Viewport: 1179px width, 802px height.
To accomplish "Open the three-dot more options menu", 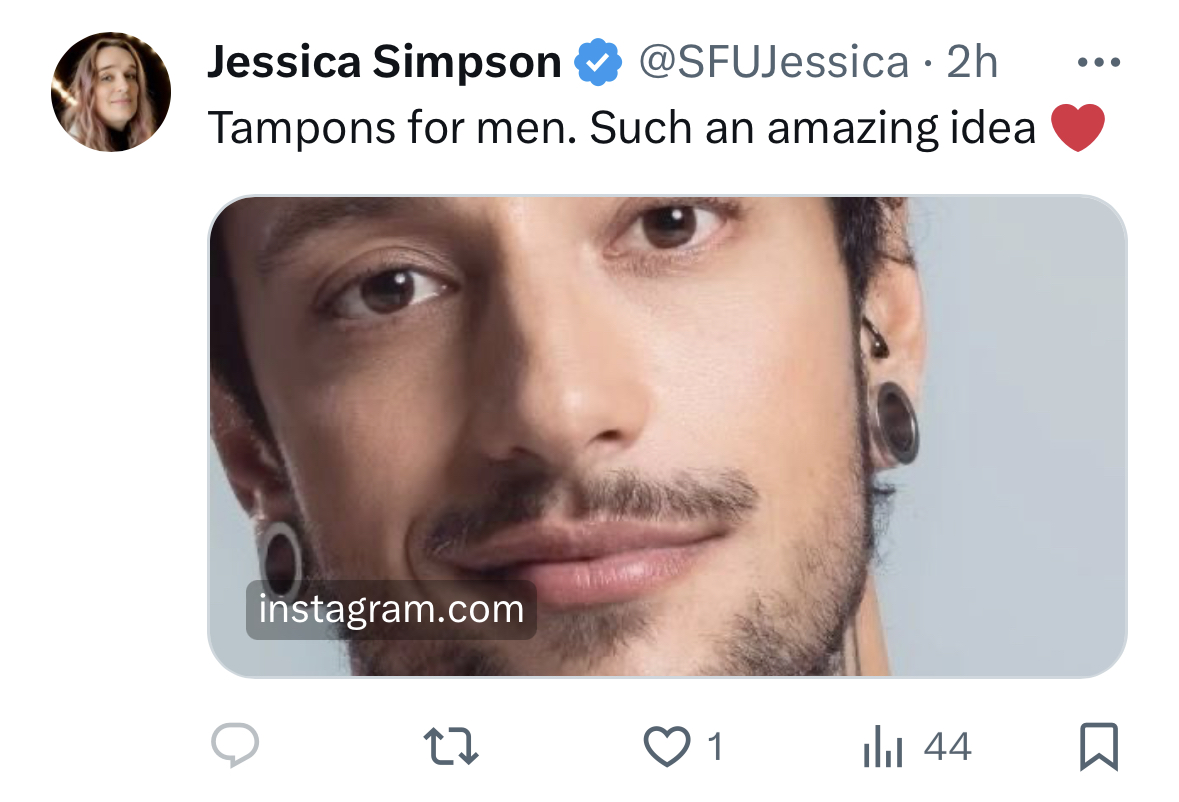I will click(x=1099, y=62).
